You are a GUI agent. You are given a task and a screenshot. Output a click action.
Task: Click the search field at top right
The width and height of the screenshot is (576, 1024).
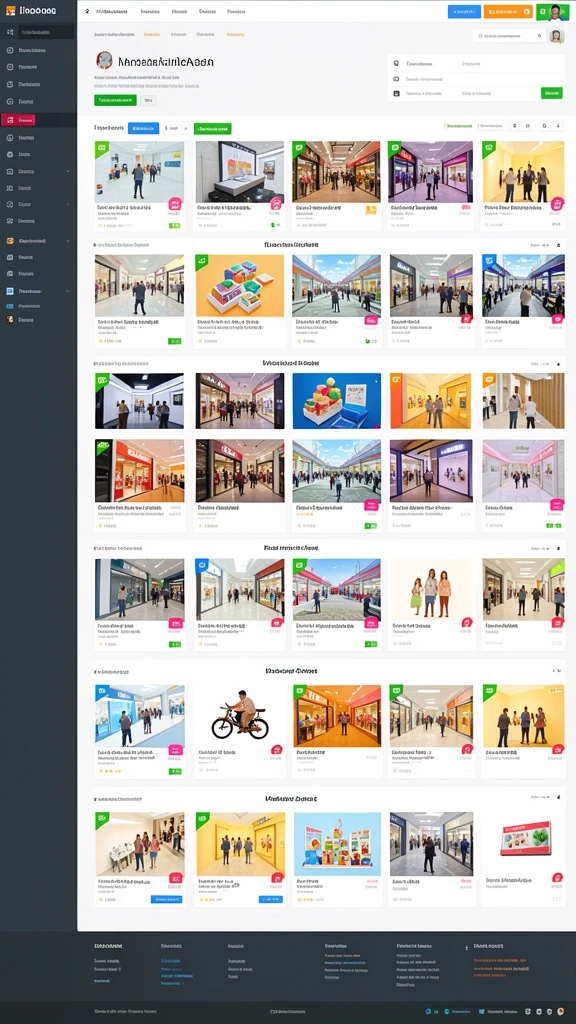[509, 36]
